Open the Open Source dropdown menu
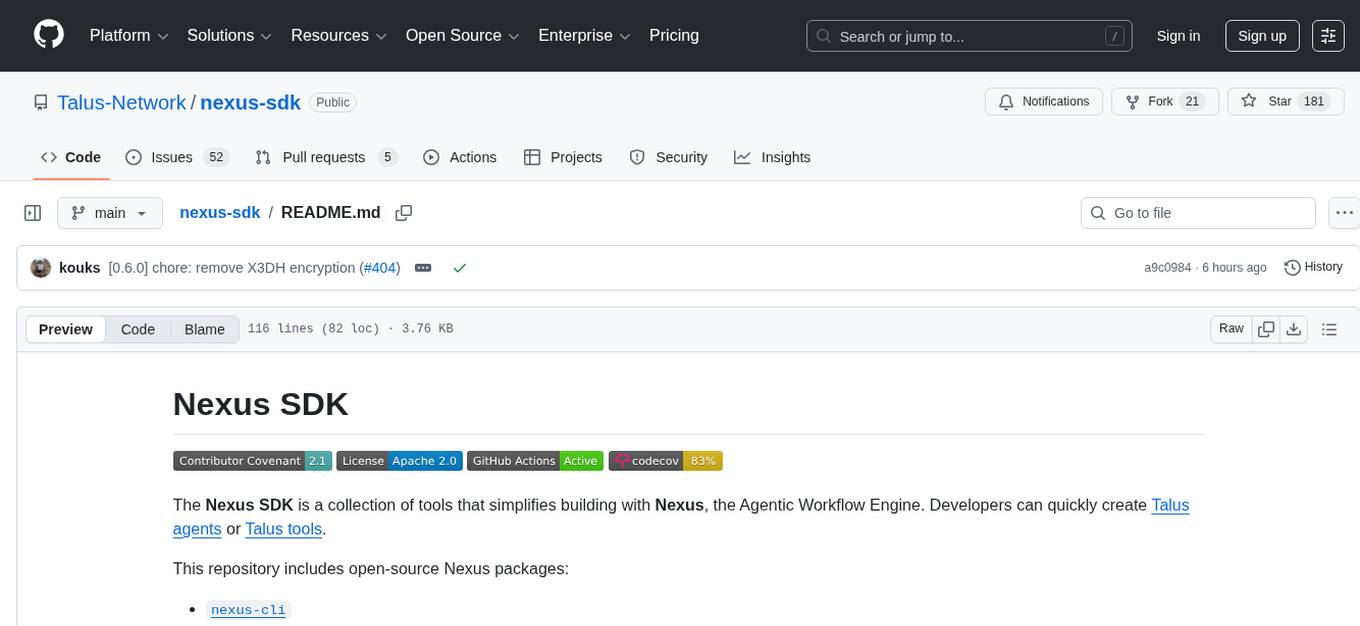 [461, 35]
